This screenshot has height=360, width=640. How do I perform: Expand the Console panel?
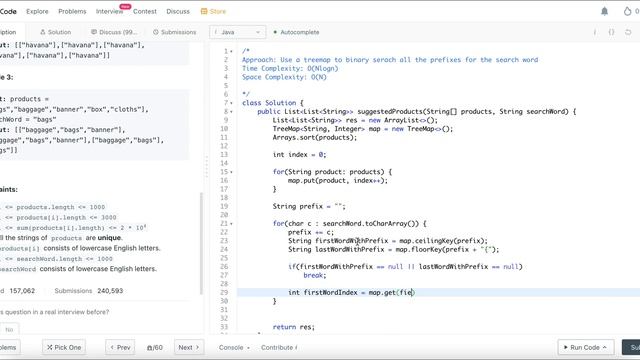(x=234, y=347)
